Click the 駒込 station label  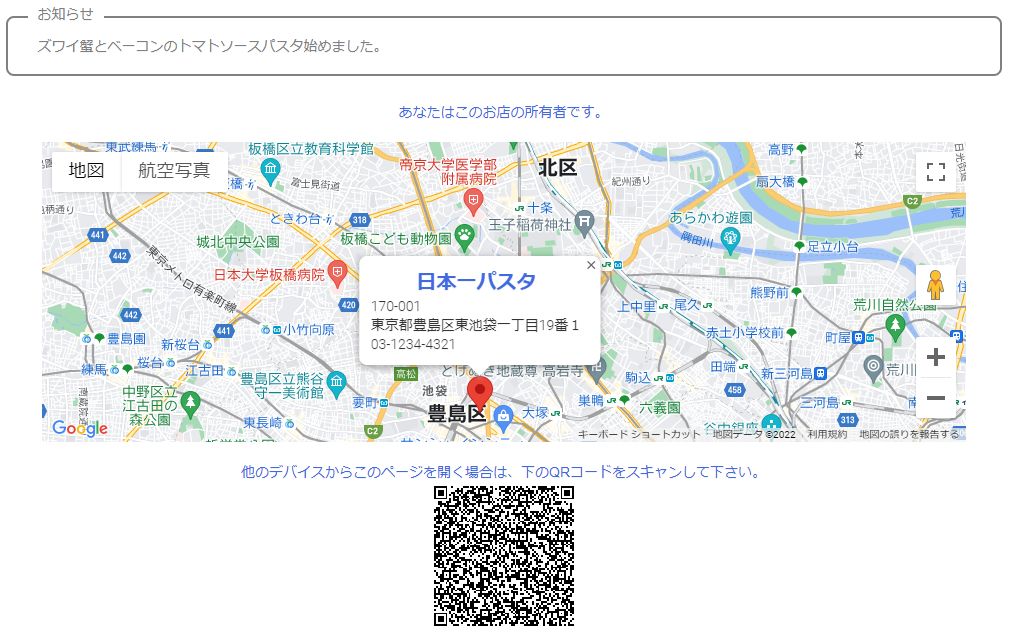click(638, 378)
